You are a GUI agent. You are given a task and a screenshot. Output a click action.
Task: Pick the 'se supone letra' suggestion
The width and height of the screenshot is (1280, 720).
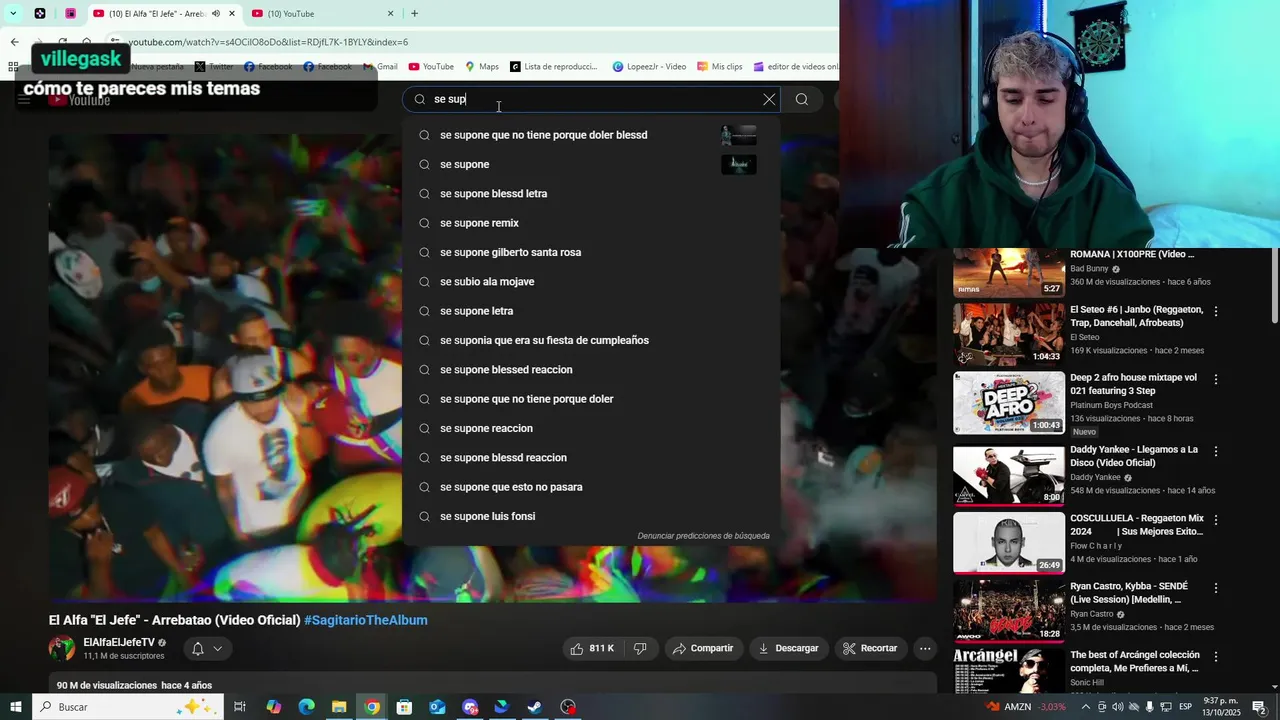pos(591,311)
